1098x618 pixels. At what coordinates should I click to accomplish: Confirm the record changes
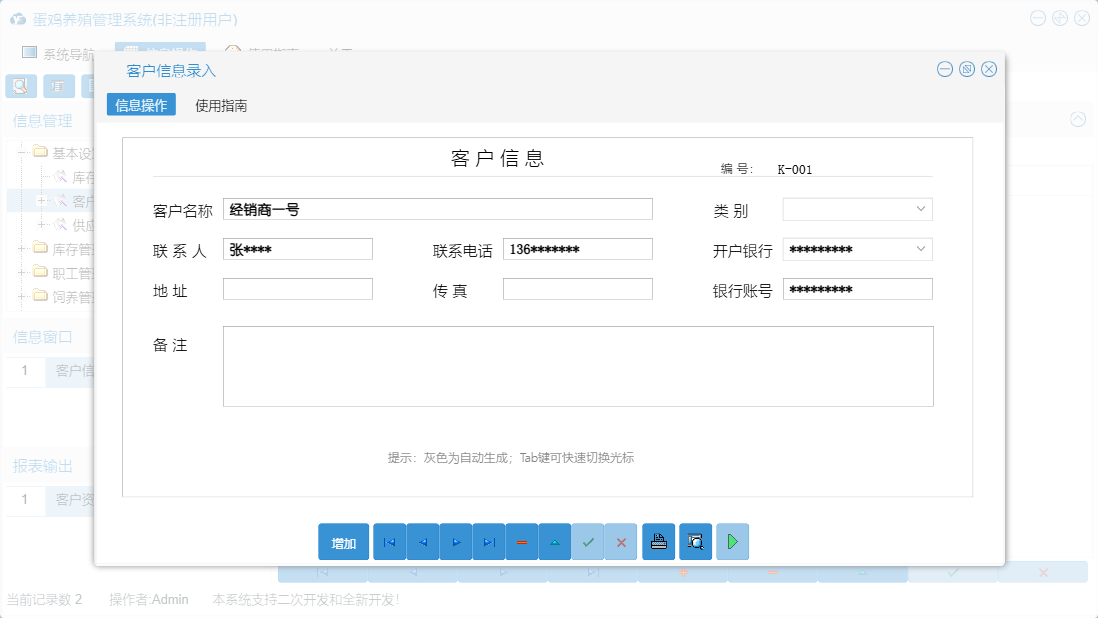point(588,541)
